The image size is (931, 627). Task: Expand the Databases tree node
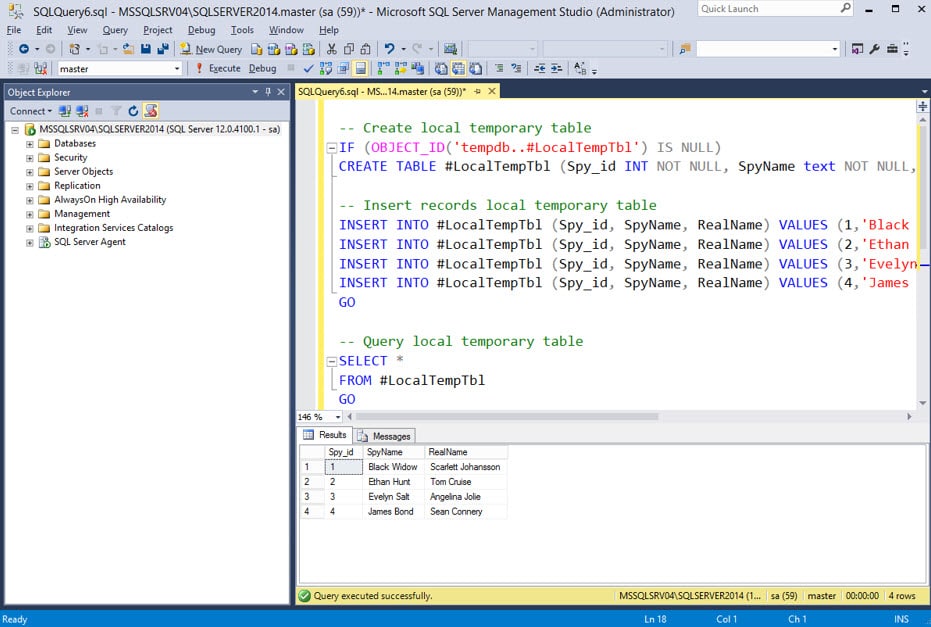pos(29,144)
